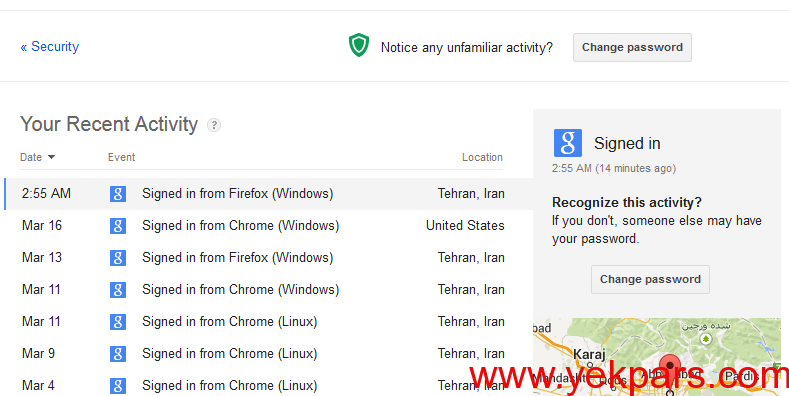Click the green security shield icon

[359, 45]
